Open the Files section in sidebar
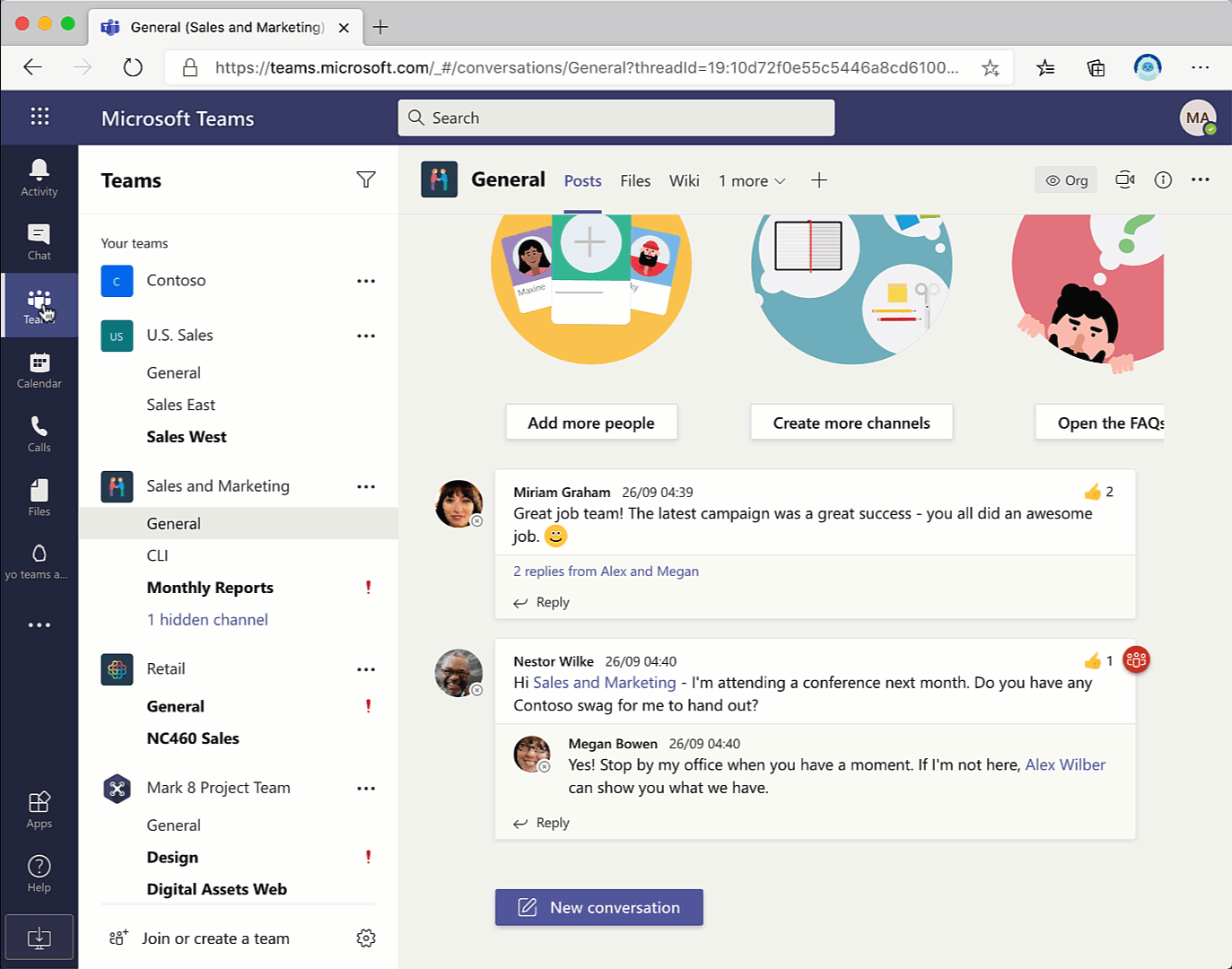 (x=39, y=498)
